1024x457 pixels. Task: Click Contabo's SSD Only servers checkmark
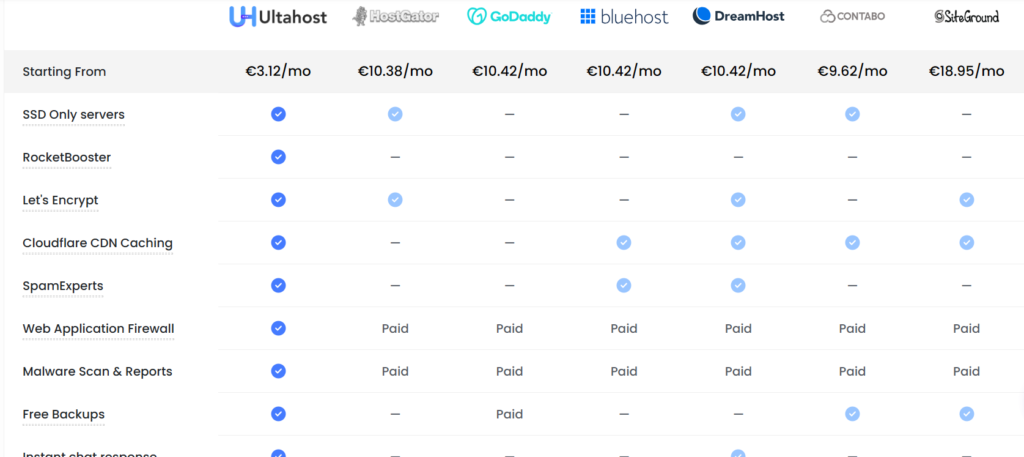pyautogui.click(x=852, y=114)
